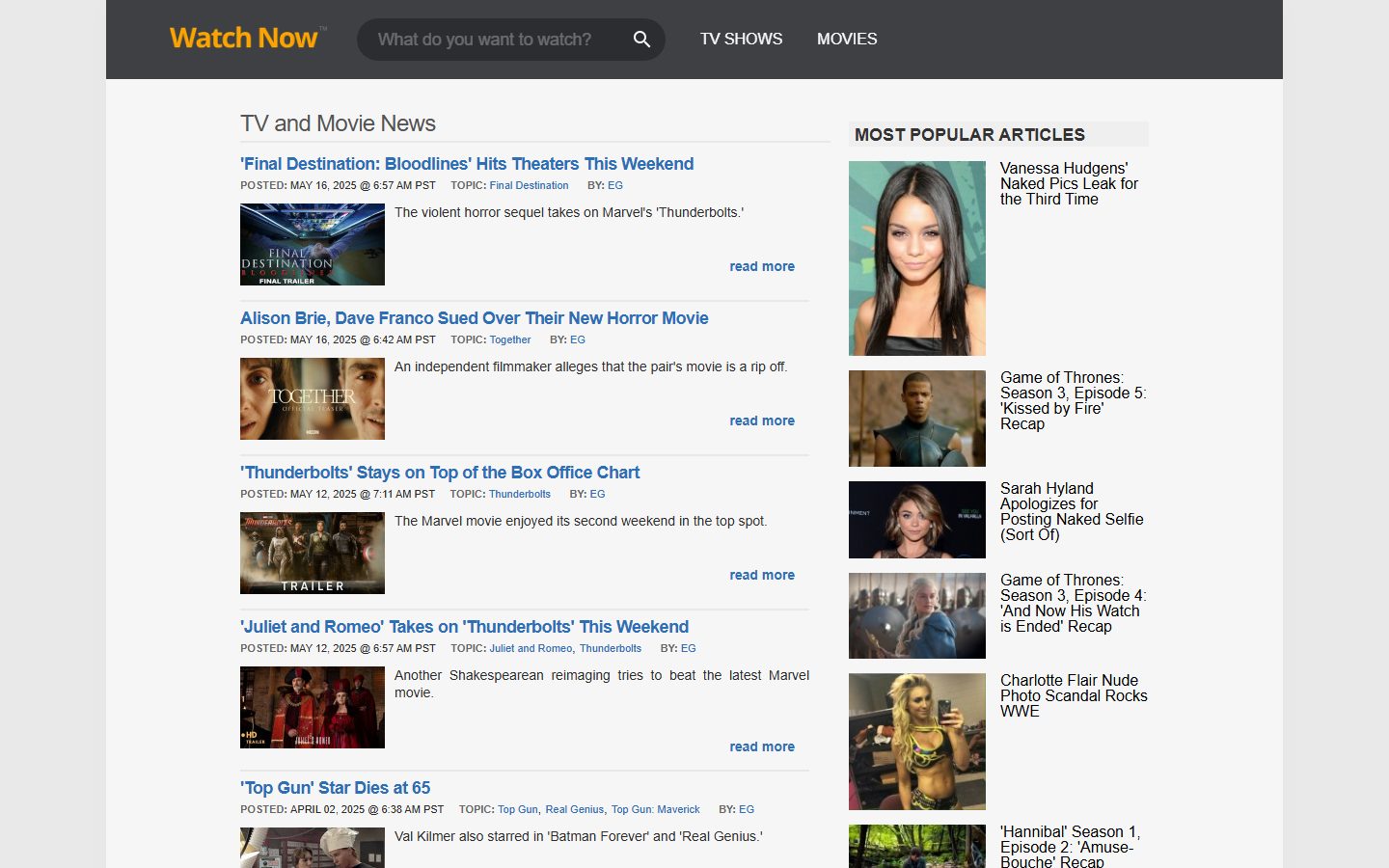The image size is (1389, 868).
Task: Open the Juliet and Romeo trailer thumbnail
Action: pos(313,707)
